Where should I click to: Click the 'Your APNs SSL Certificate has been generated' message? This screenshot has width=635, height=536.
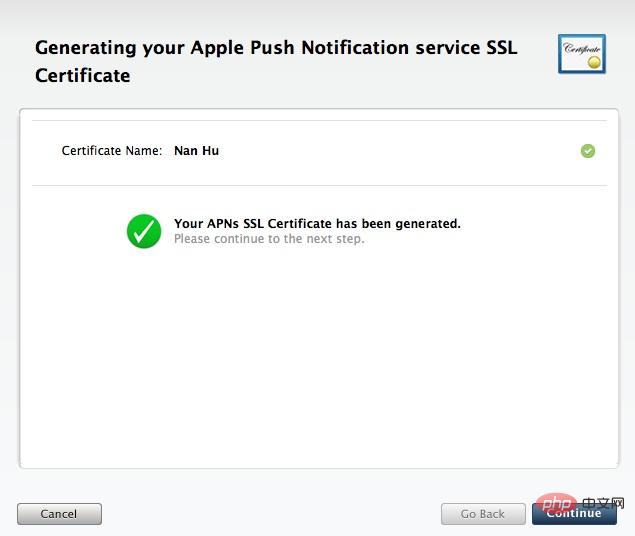[317, 223]
